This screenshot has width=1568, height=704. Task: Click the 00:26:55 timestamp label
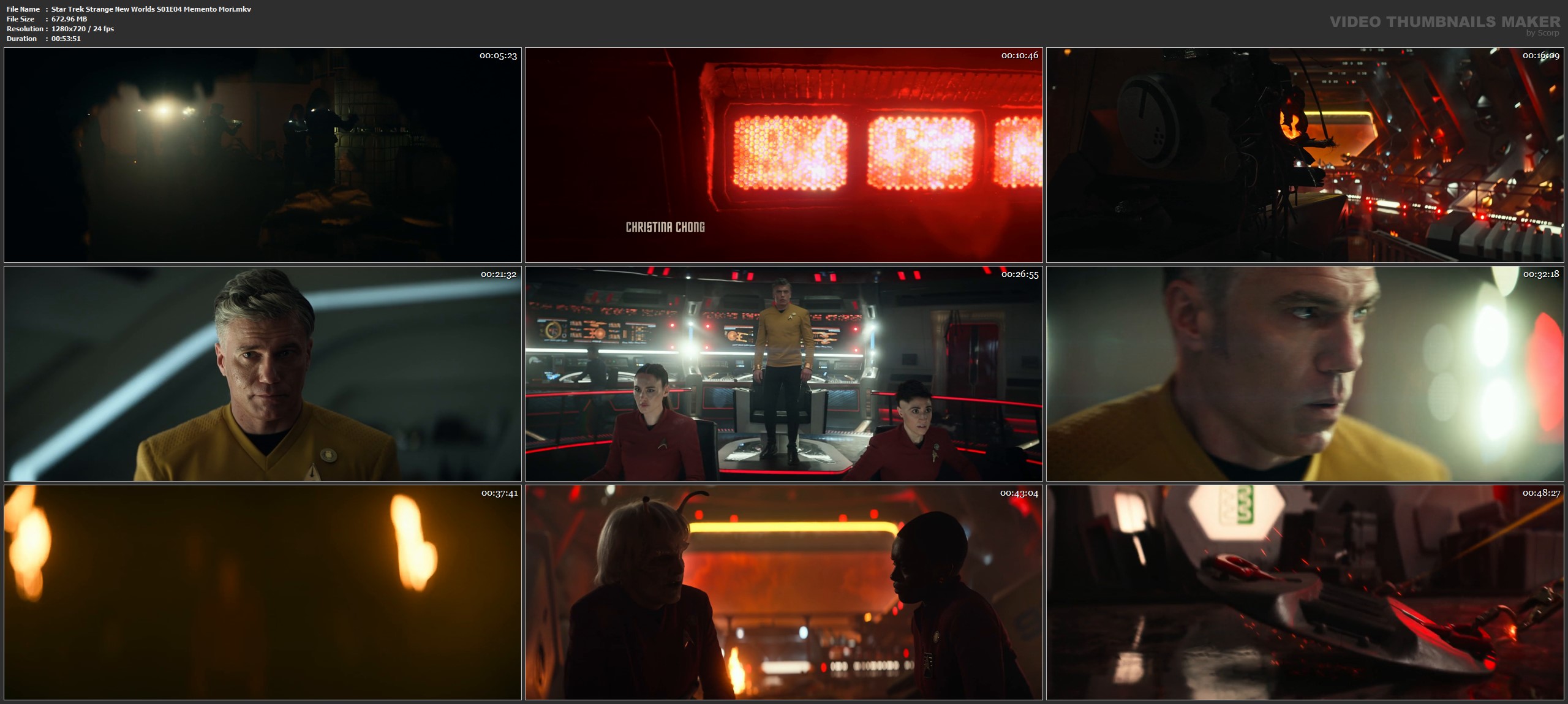click(1019, 274)
